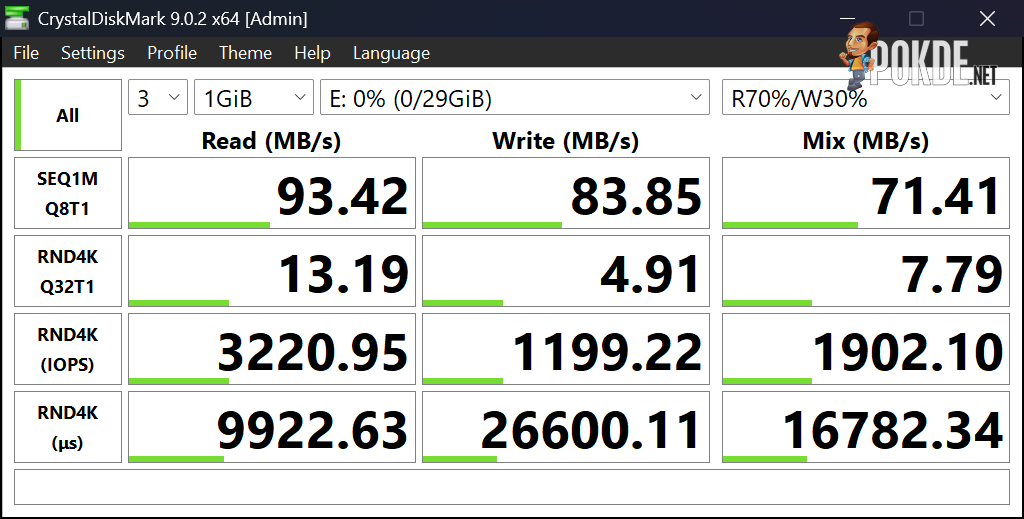Screen dimensions: 1024x519
Task: Start the SEQ1M Q8T1 test
Action: pos(68,193)
